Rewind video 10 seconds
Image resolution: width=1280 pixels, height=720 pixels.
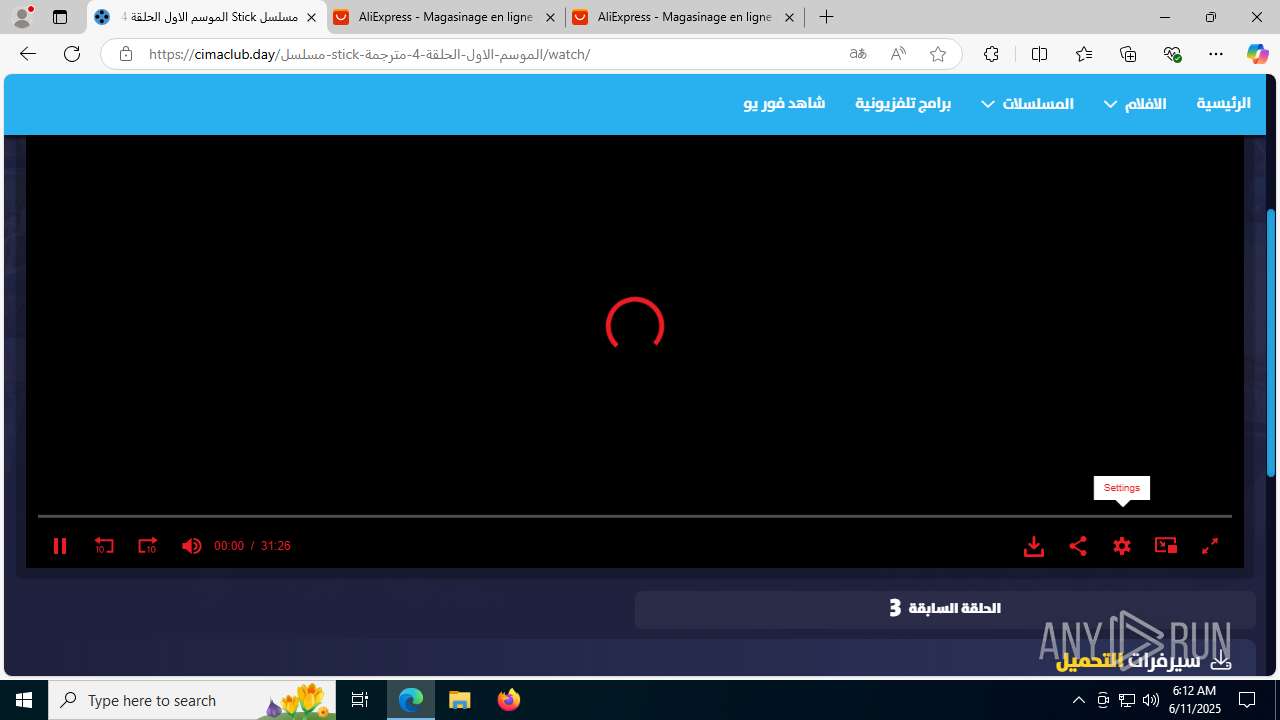[104, 546]
